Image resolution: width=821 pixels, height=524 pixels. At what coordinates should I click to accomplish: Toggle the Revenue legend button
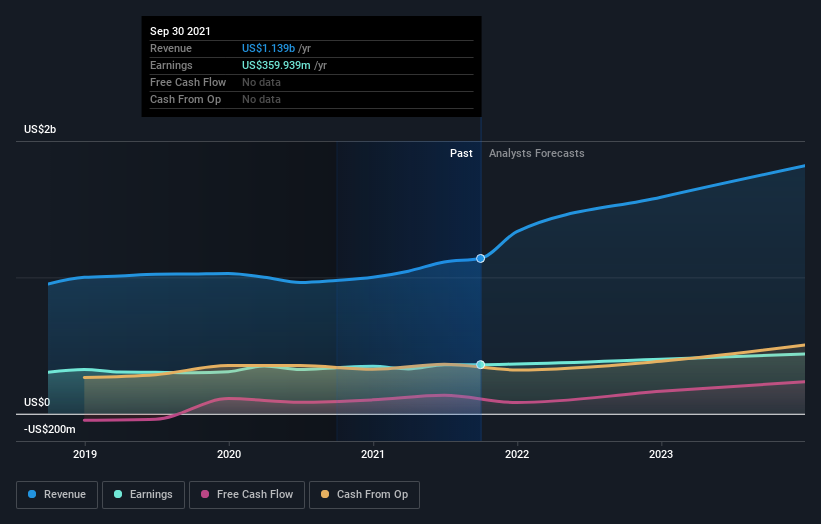tap(57, 495)
